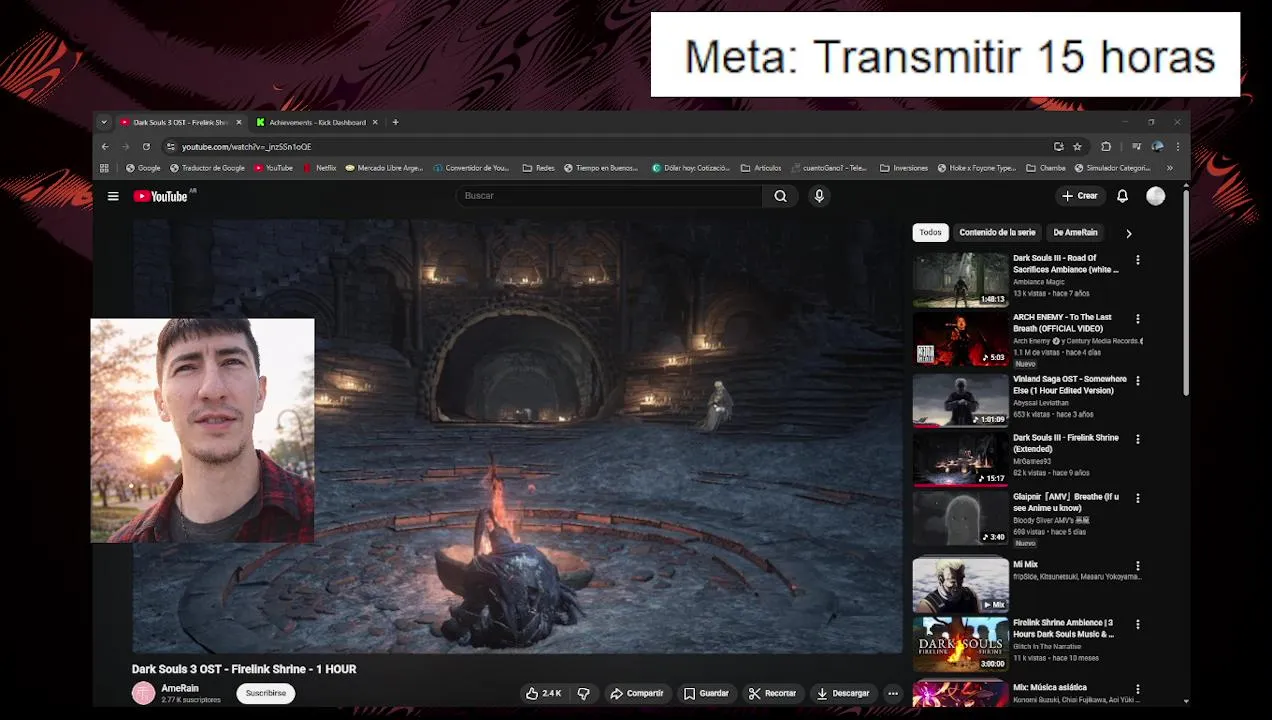Viewport: 1272px width, 720px height.
Task: Go back in the browser
Action: pyautogui.click(x=105, y=146)
